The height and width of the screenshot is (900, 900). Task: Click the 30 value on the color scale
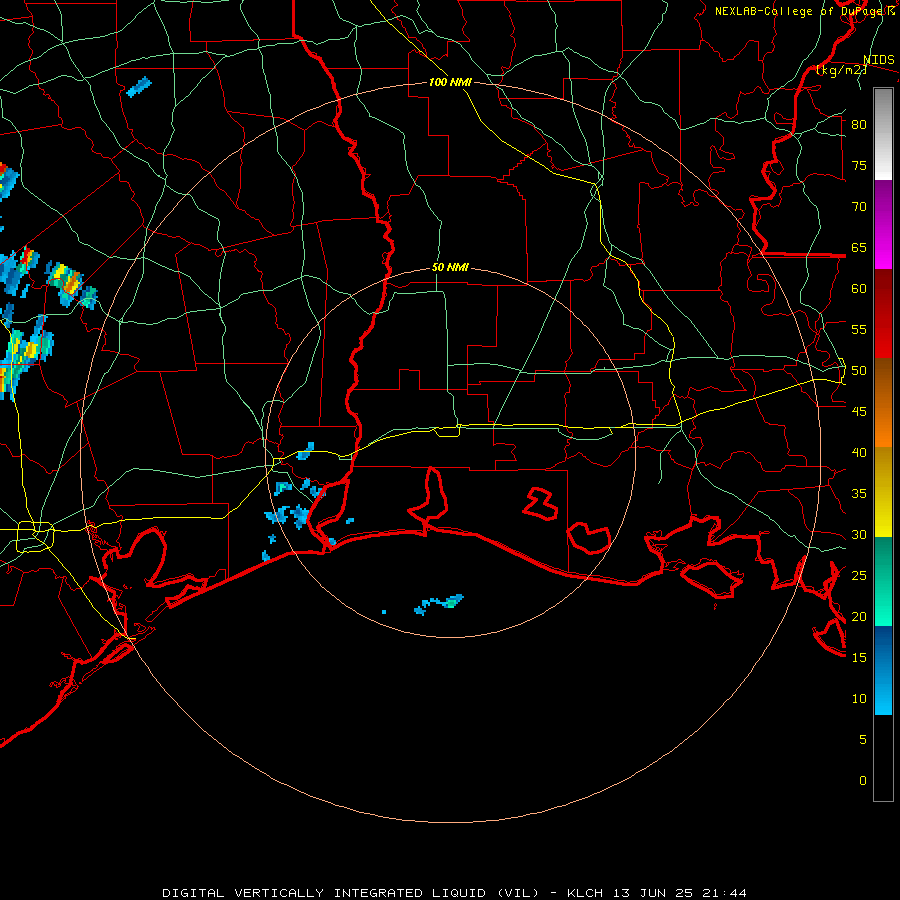click(x=859, y=534)
